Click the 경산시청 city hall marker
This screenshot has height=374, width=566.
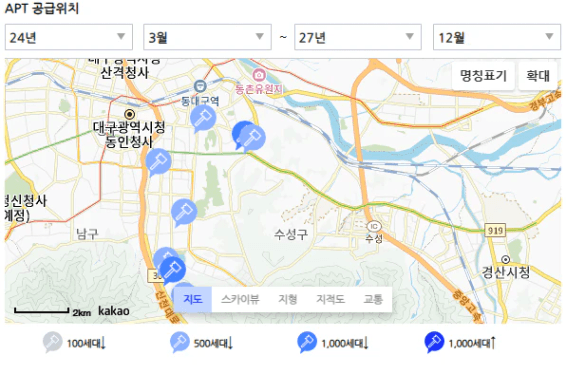[x=506, y=259]
